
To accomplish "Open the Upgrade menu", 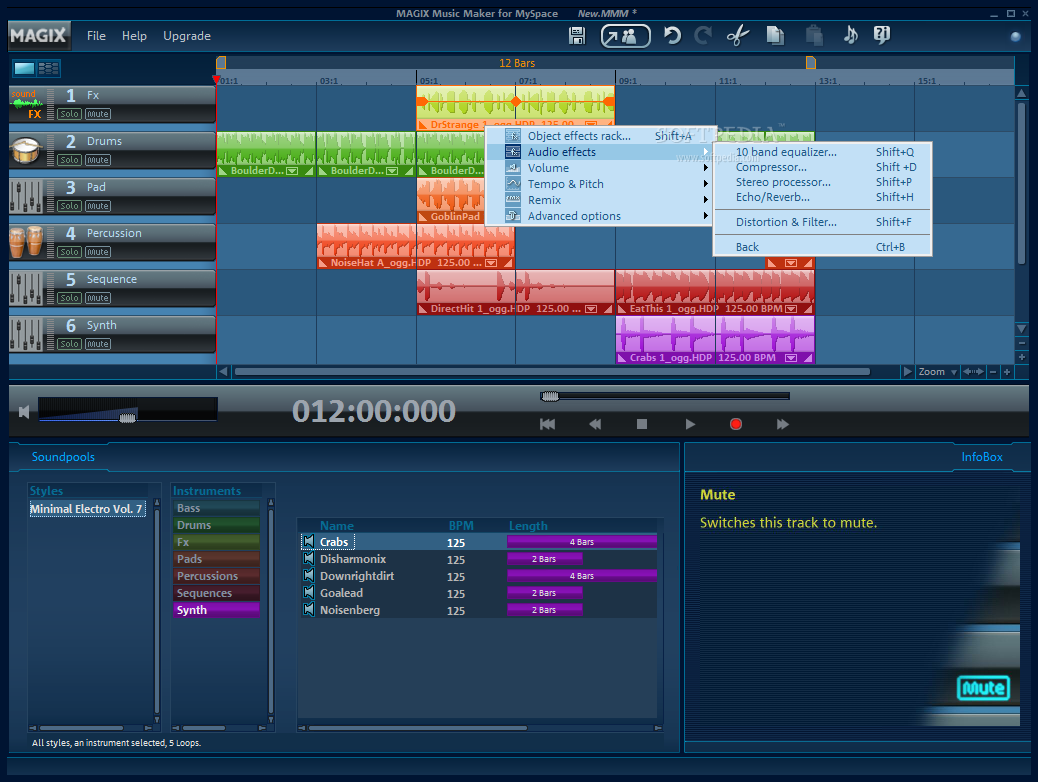I will (x=187, y=36).
